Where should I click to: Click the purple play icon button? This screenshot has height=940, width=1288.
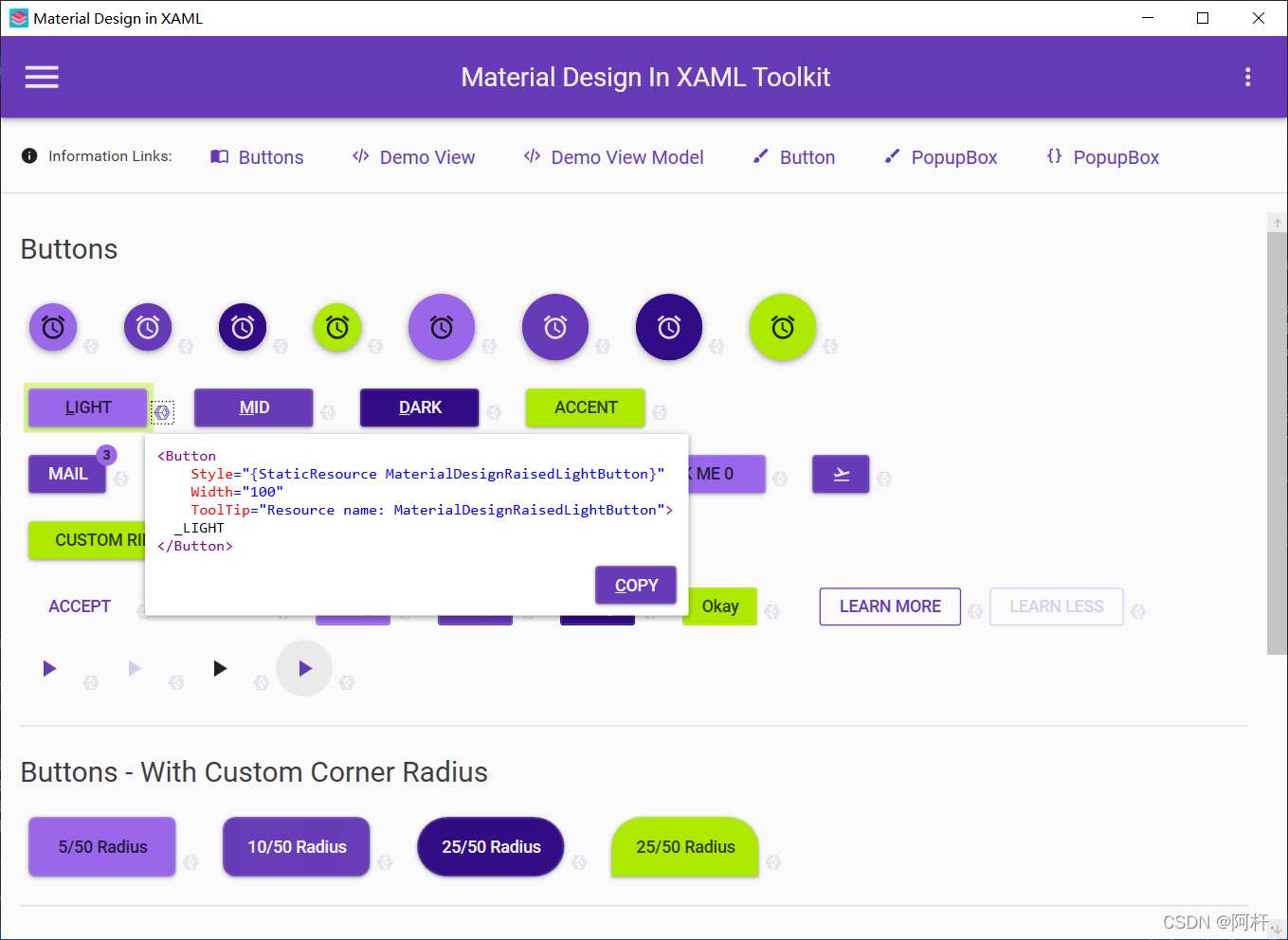coord(50,668)
